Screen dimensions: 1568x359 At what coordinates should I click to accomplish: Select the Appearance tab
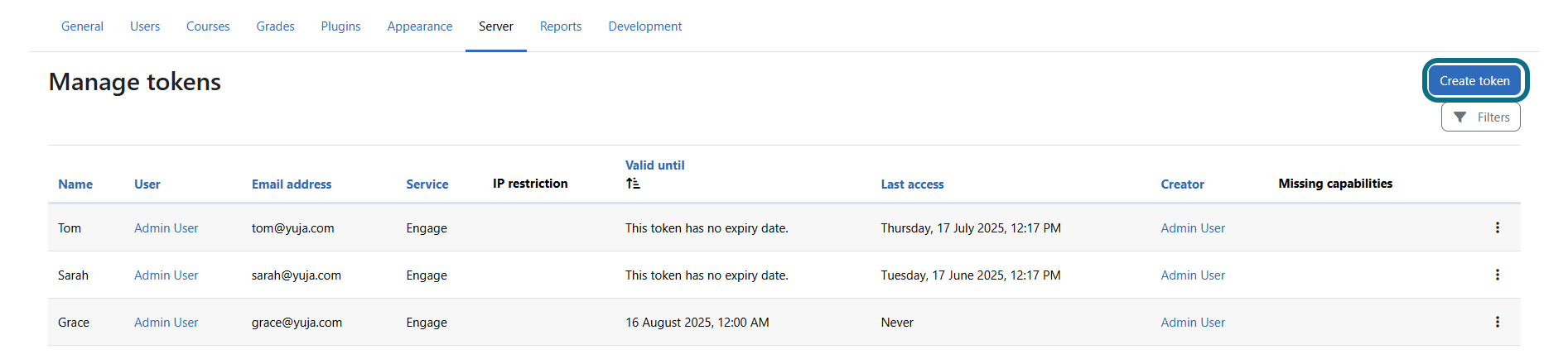tap(420, 26)
